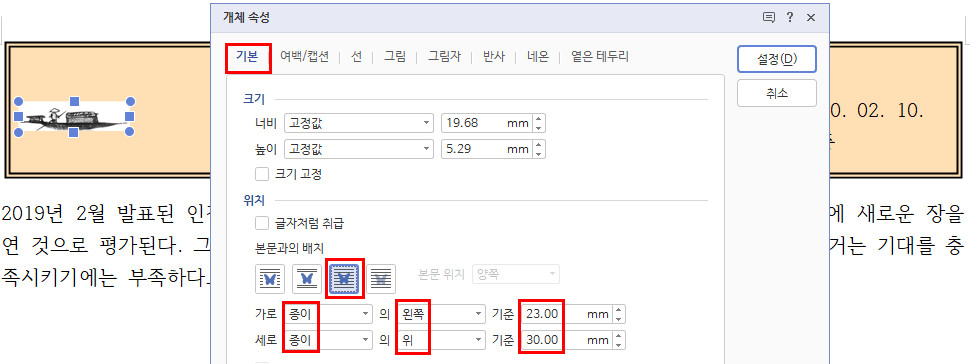Decrease horizontal offset with stepper down arrow
This screenshot has width=970, height=364.
point(619,319)
